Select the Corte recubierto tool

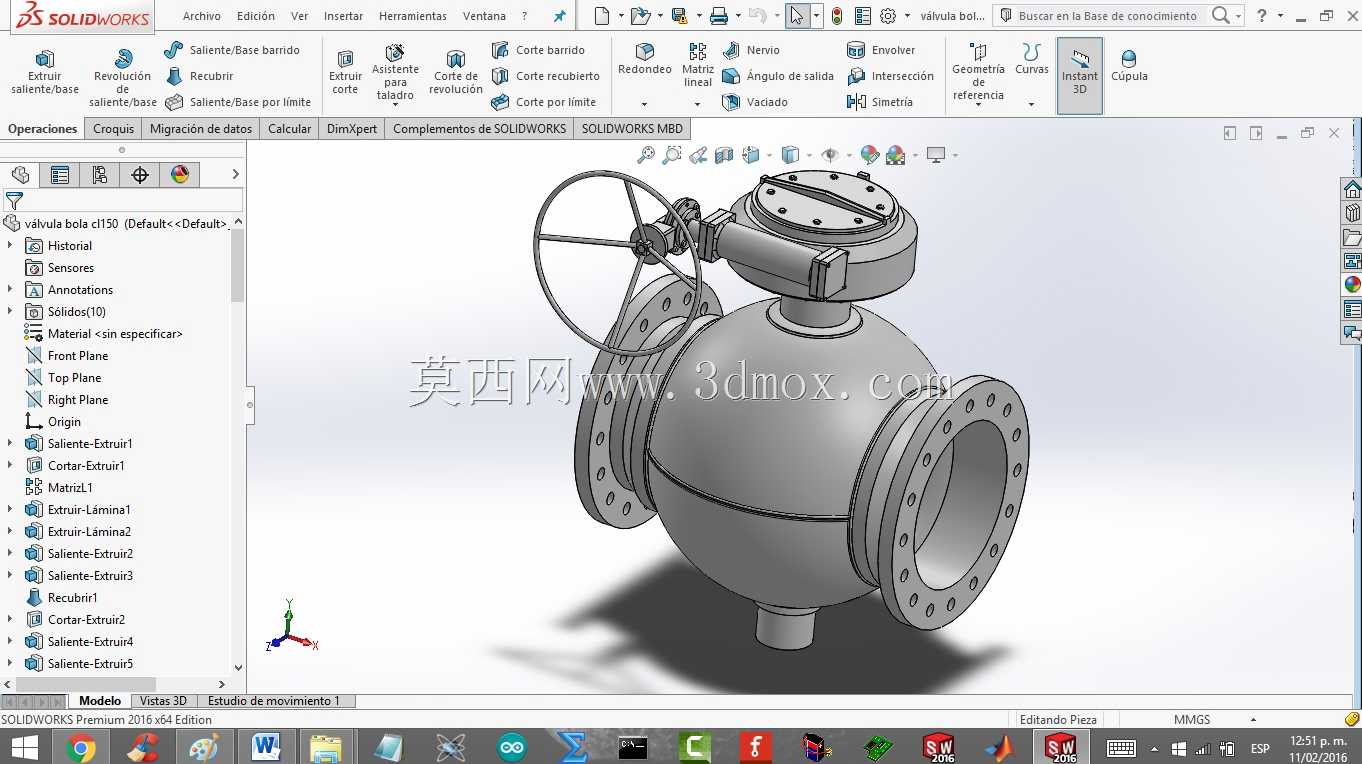(x=546, y=76)
